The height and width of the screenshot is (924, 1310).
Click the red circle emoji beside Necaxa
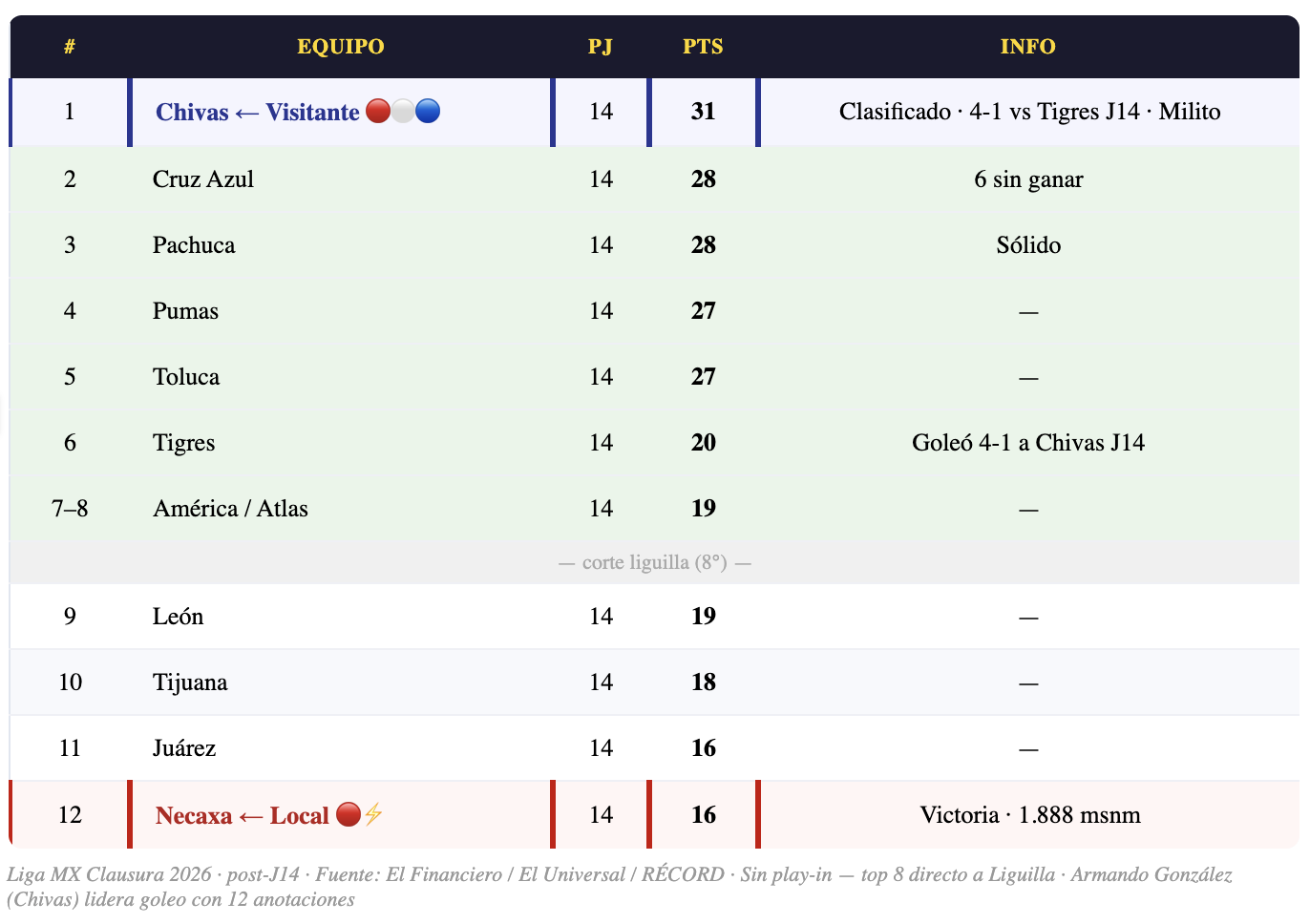point(349,815)
